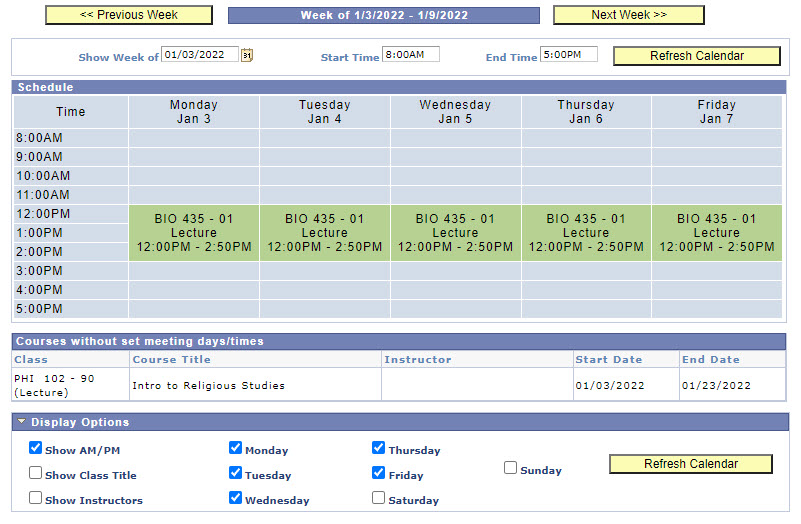Enable Show Class Title checkbox
The width and height of the screenshot is (801, 524).
point(35,473)
